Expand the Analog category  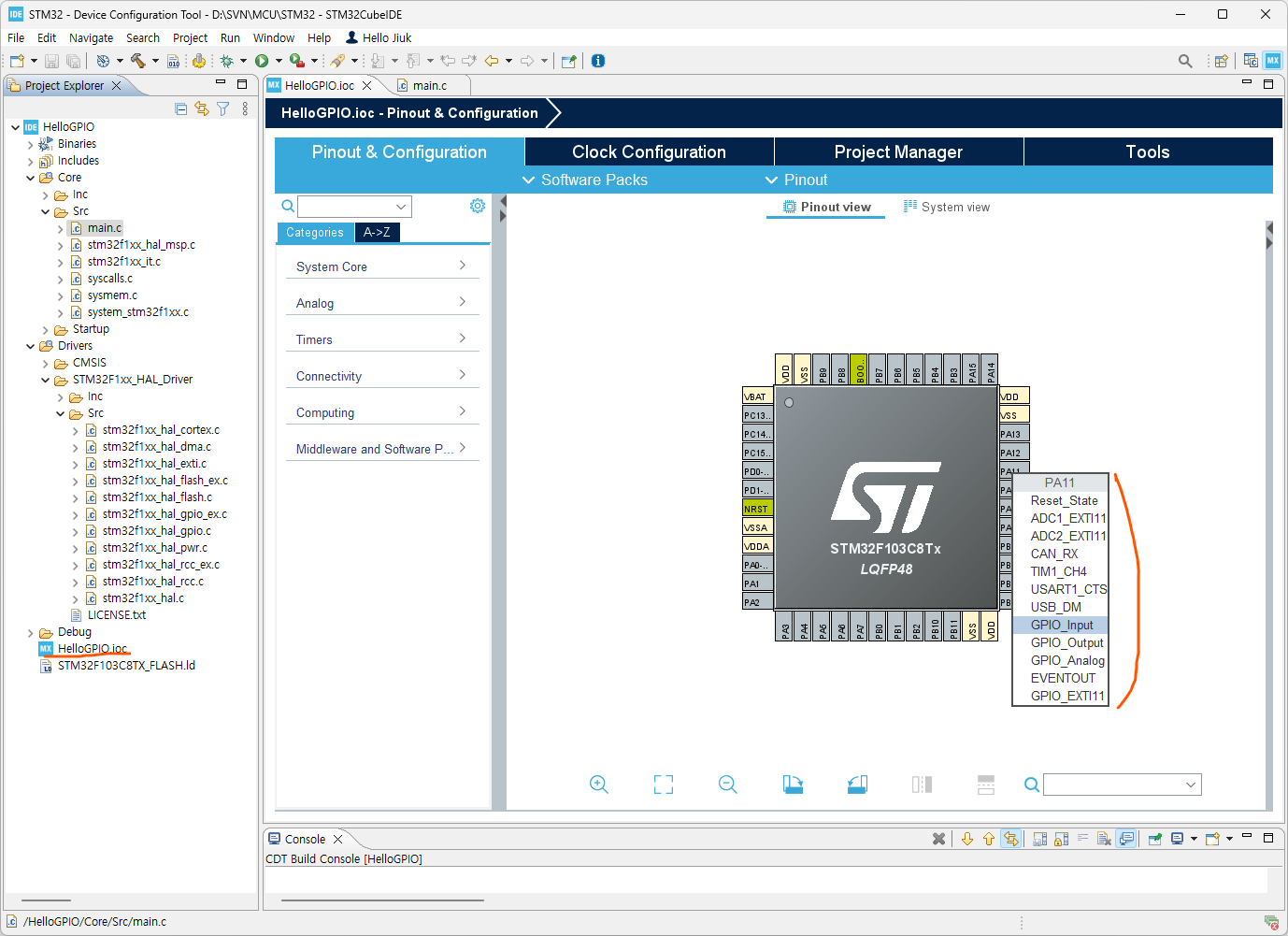coord(382,303)
